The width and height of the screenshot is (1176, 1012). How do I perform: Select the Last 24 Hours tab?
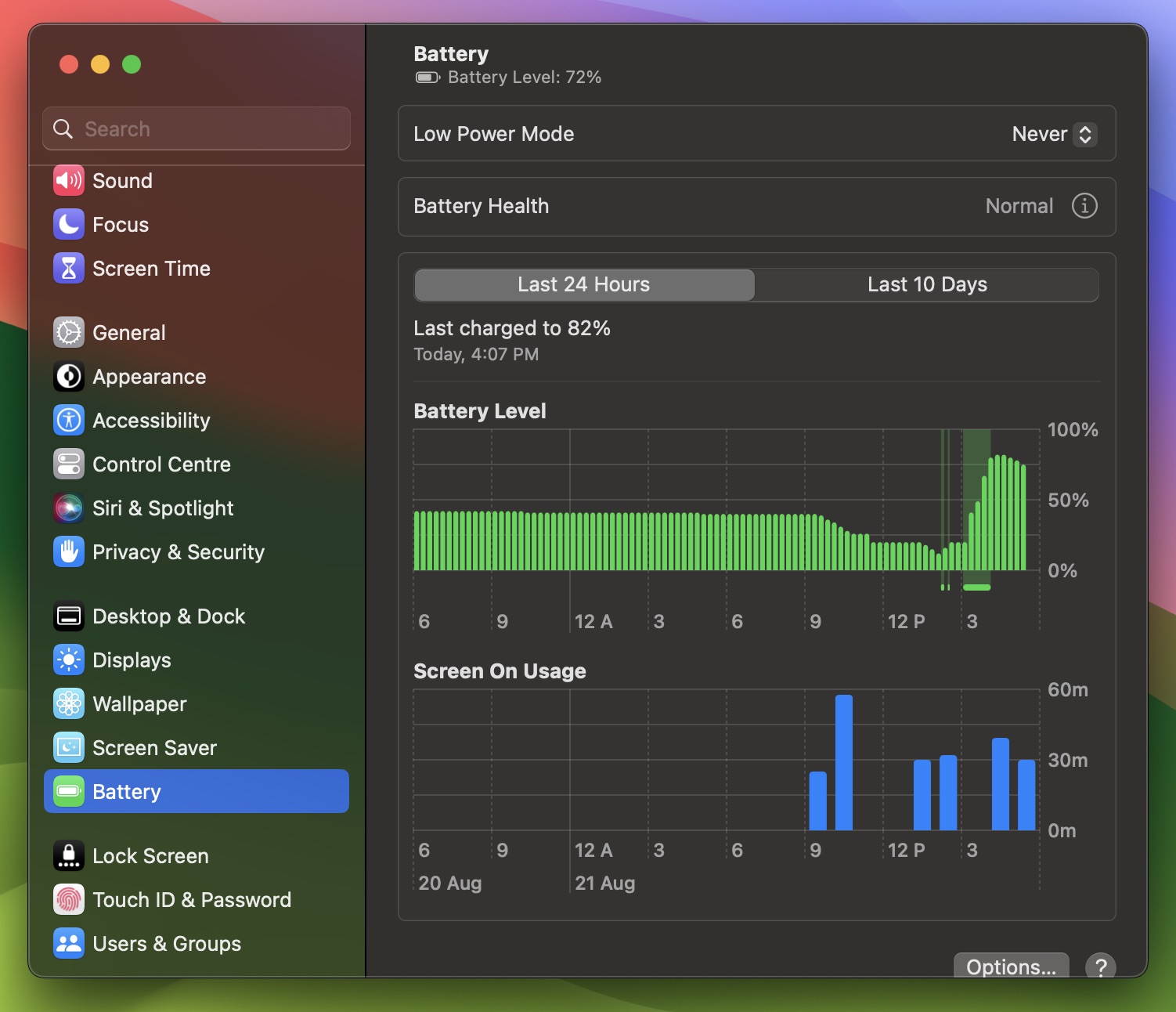coord(583,284)
